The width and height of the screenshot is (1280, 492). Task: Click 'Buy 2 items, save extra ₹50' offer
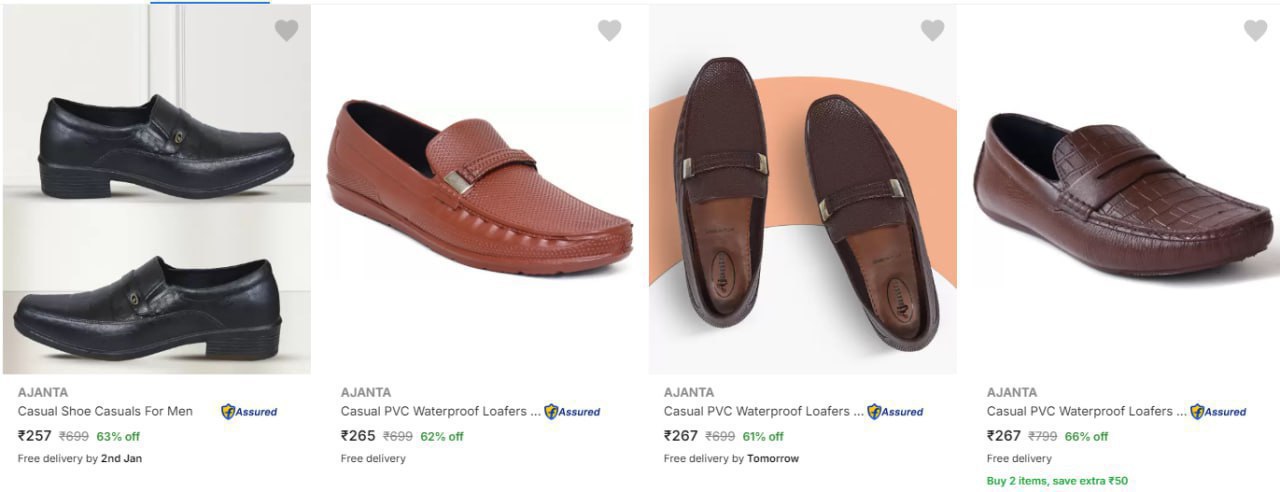click(1057, 481)
